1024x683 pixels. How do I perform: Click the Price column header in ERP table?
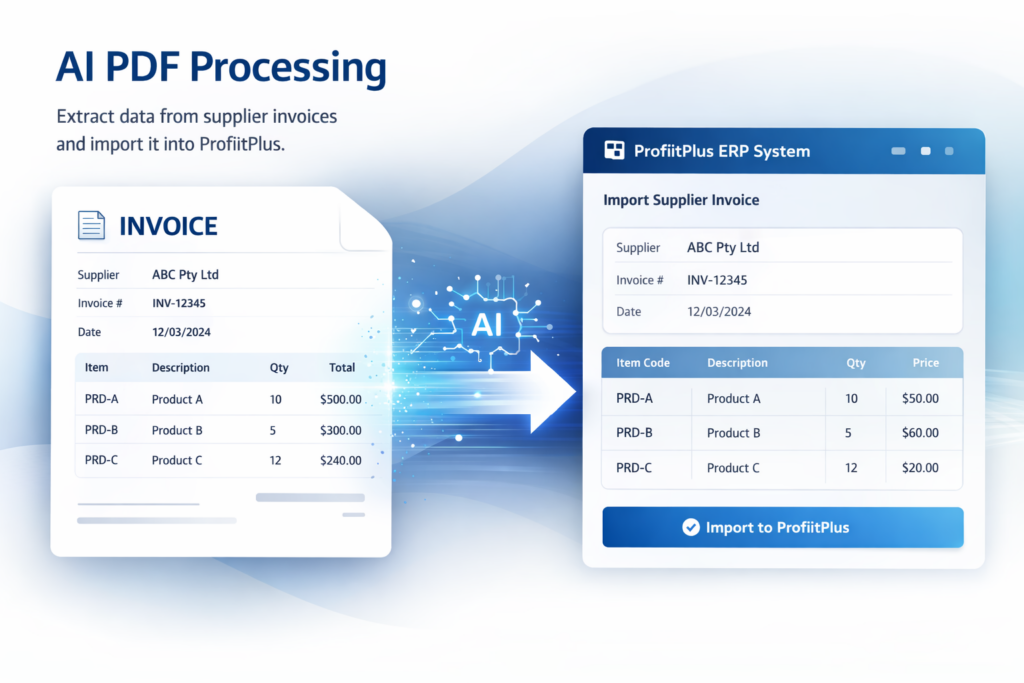tap(925, 363)
